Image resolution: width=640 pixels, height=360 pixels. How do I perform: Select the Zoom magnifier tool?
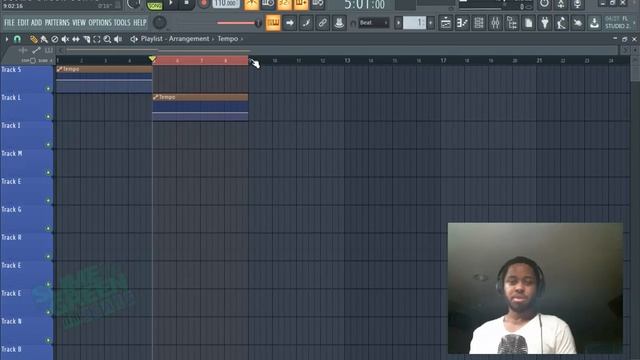107,39
